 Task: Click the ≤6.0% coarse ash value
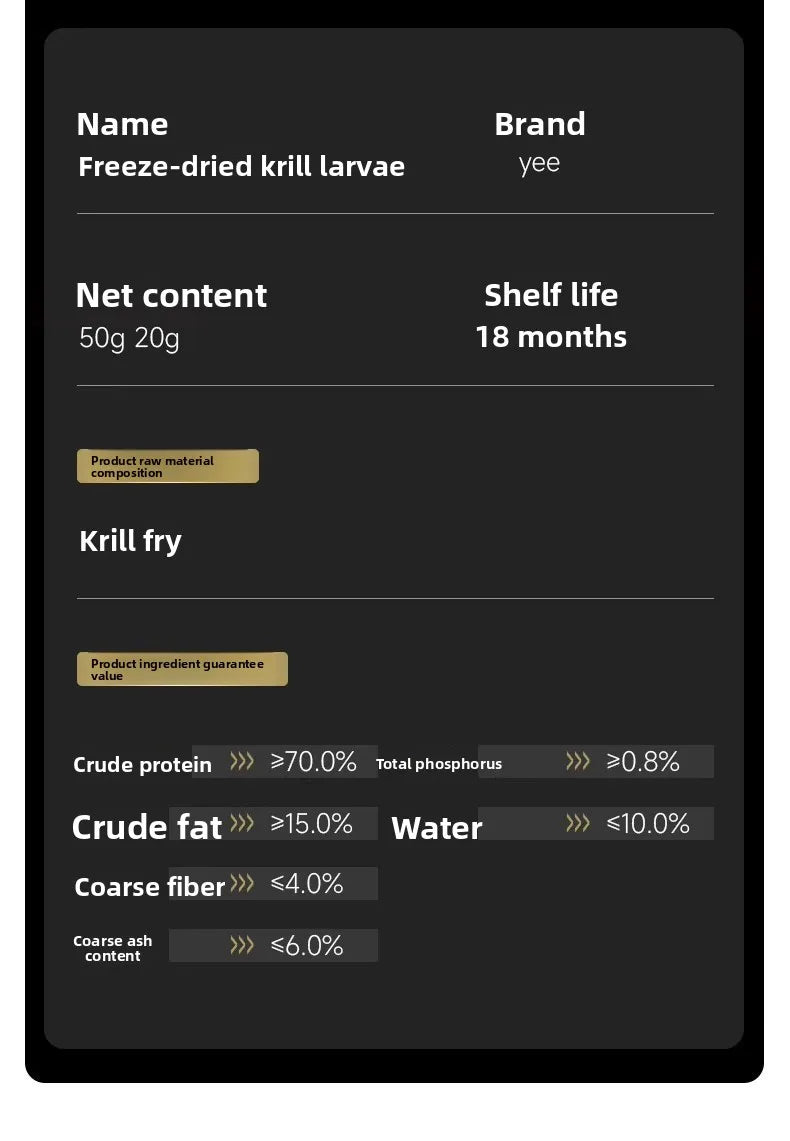tap(307, 946)
